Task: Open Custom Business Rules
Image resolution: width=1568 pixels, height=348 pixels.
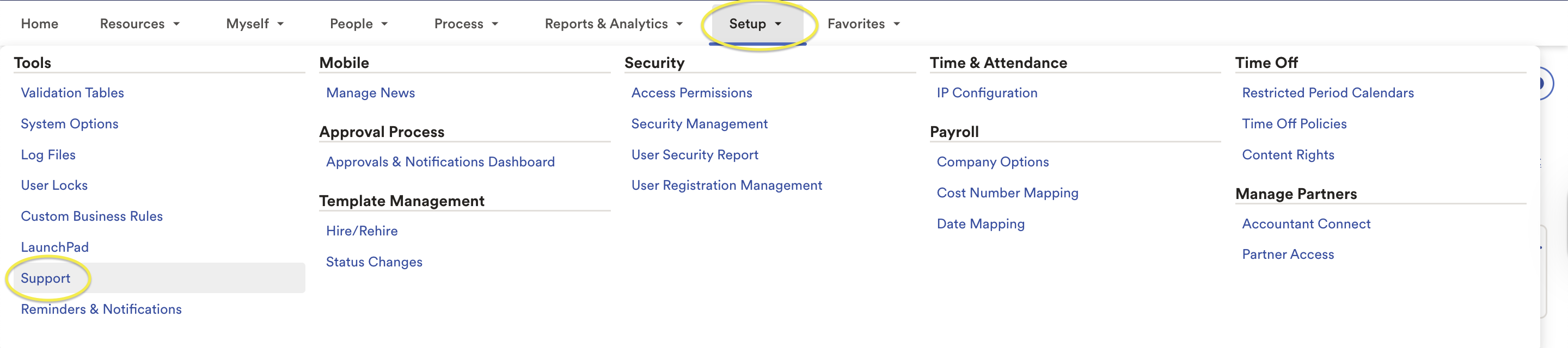Action: (92, 216)
